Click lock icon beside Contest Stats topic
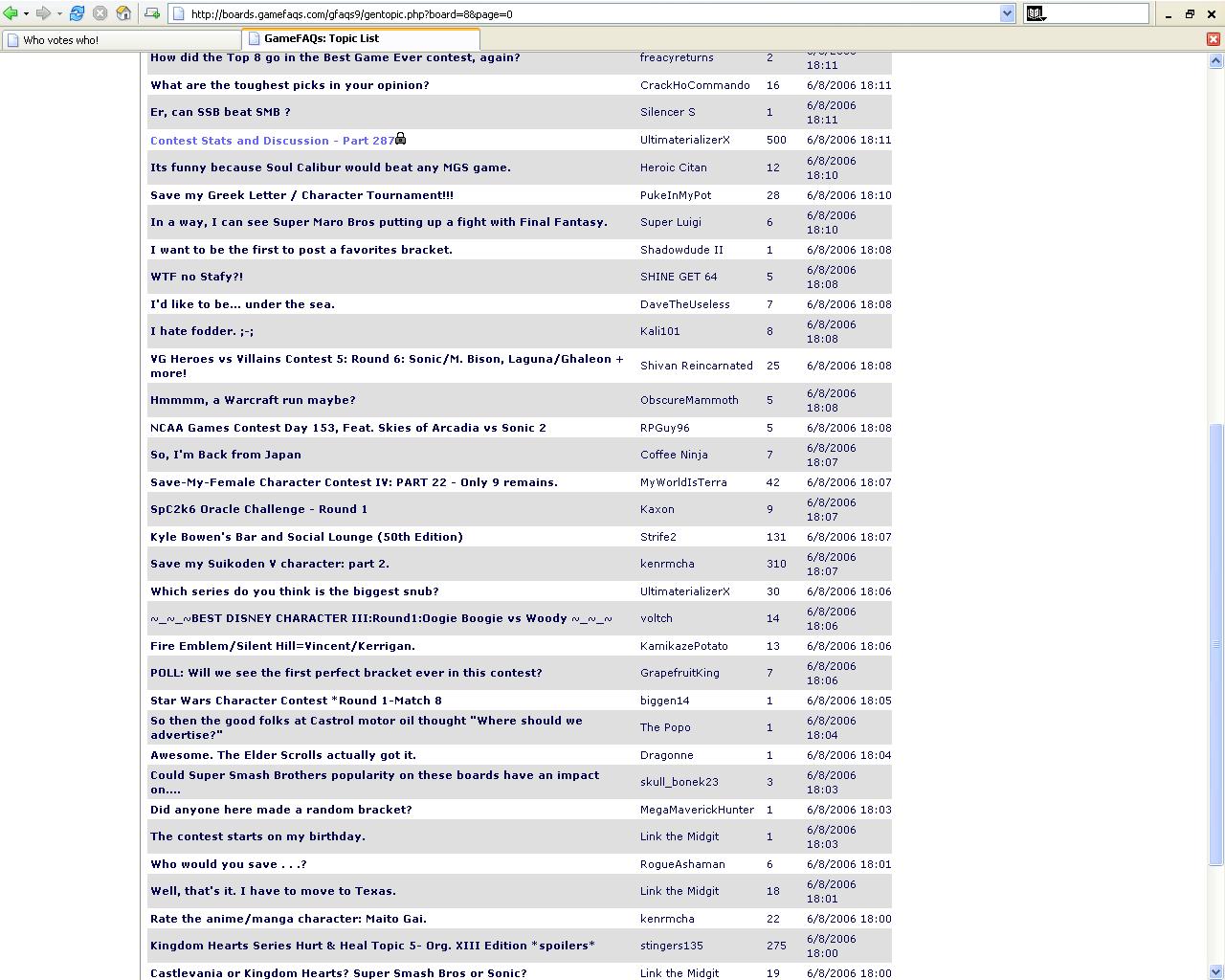This screenshot has height=980, width=1225. (401, 139)
